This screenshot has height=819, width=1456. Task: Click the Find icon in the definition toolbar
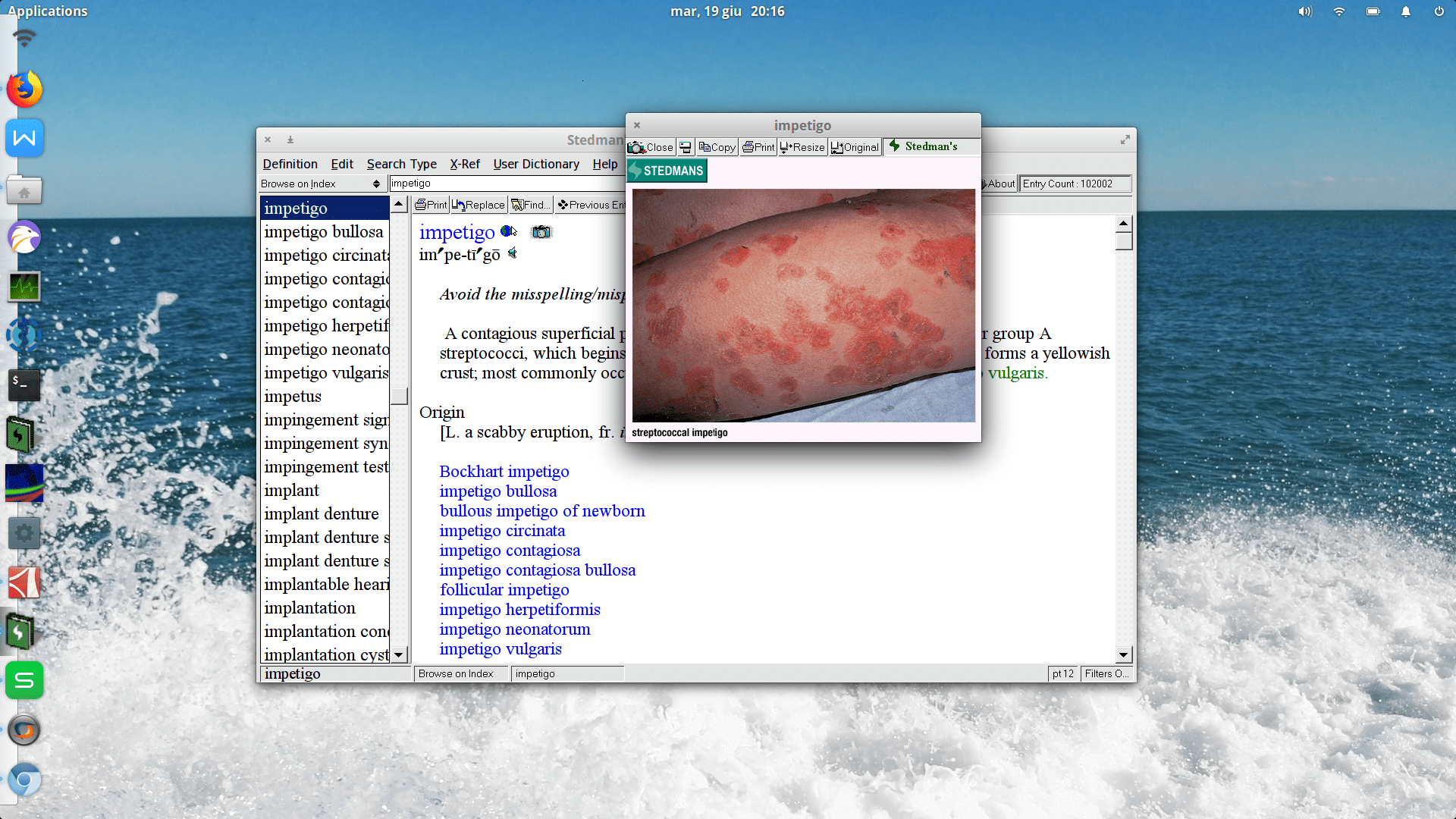pos(530,204)
